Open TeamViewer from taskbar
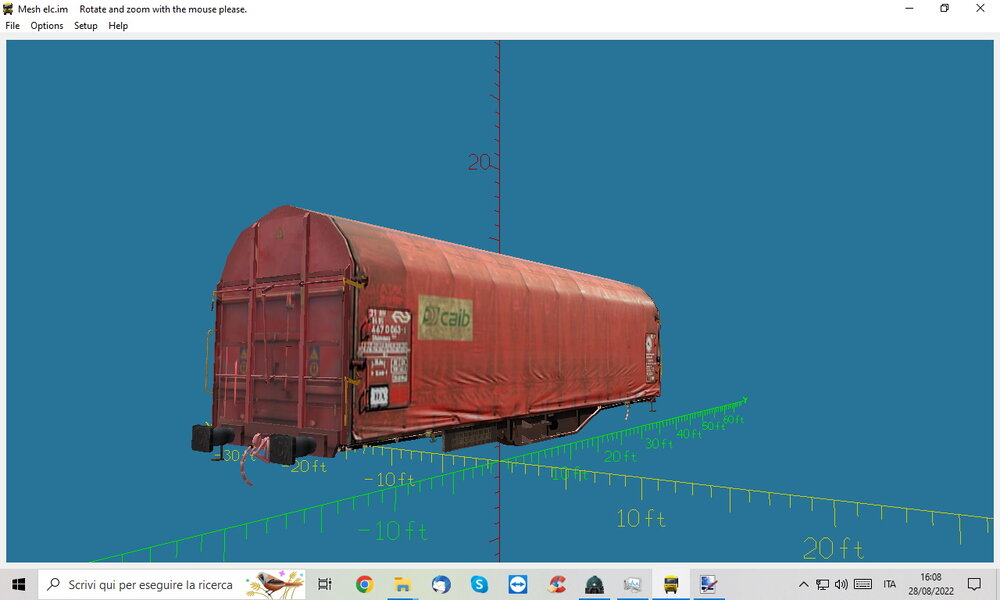Viewport: 1000px width, 600px height. 517,584
